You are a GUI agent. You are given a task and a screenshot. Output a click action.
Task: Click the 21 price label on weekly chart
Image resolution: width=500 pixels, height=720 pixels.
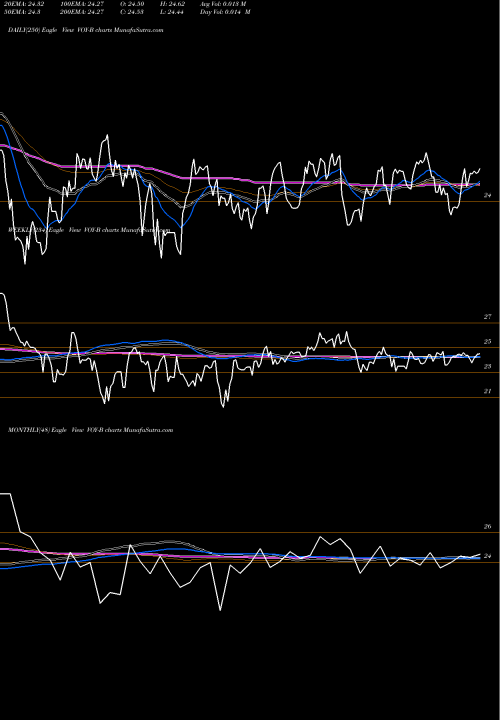point(488,391)
